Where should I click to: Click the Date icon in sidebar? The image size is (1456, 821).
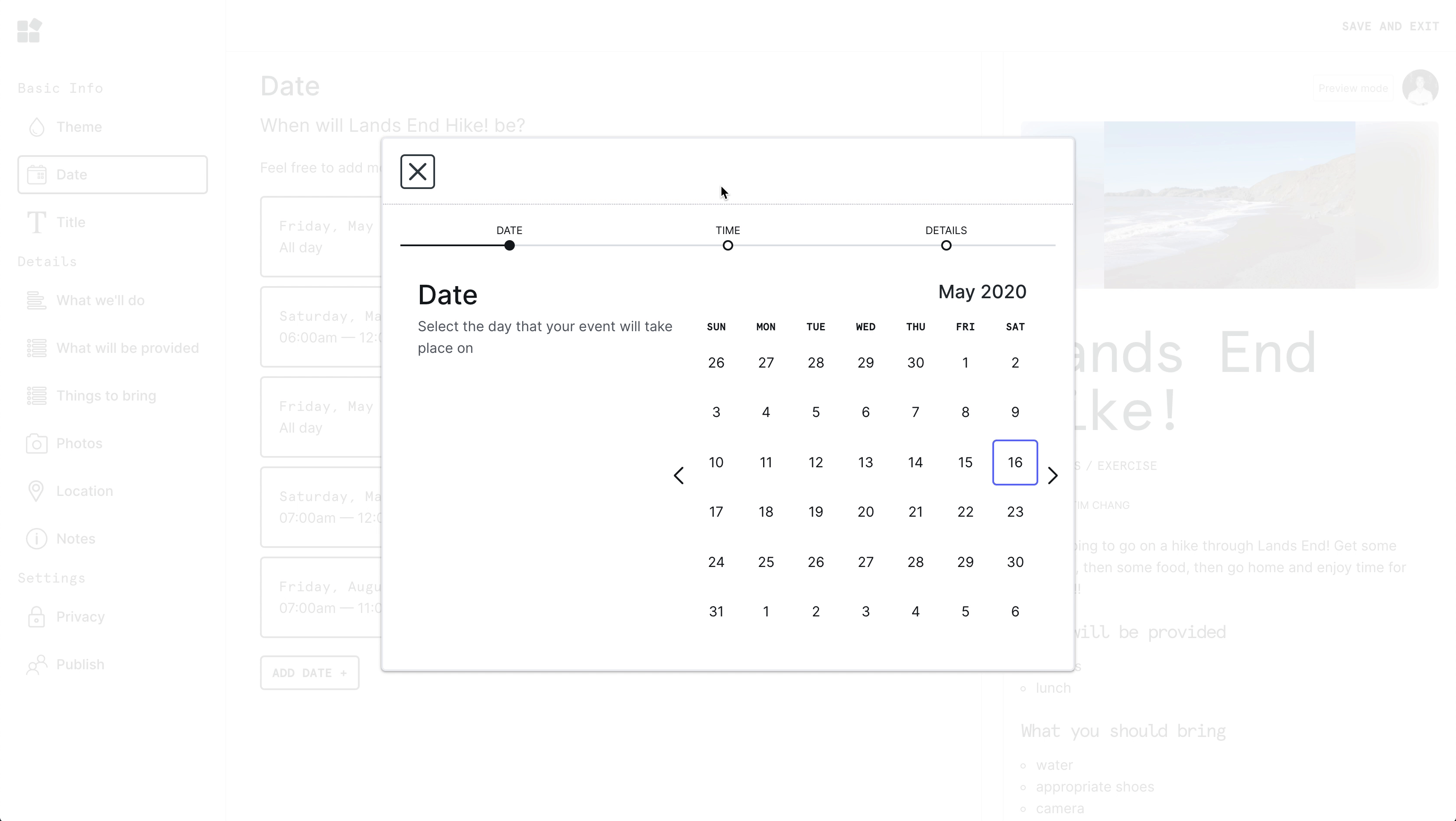coord(37,174)
